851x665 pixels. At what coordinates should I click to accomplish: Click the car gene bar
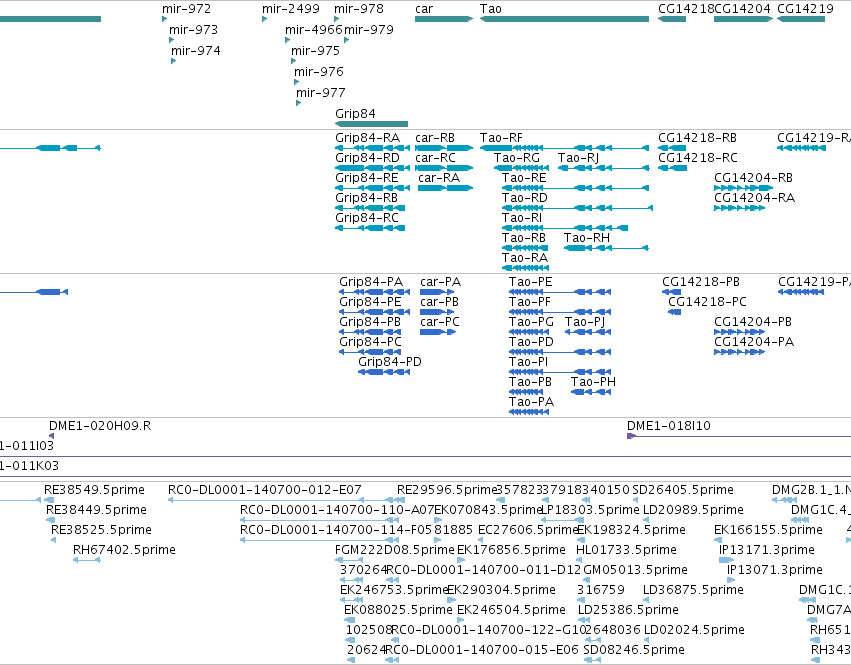(x=443, y=19)
